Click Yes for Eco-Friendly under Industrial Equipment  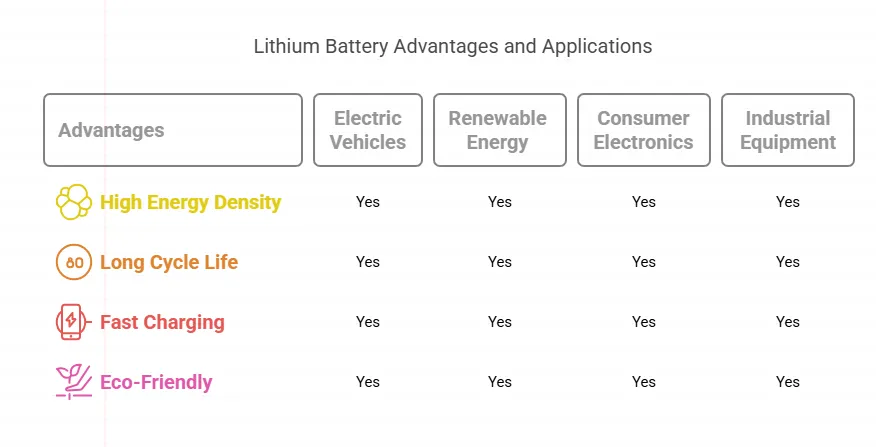[788, 382]
